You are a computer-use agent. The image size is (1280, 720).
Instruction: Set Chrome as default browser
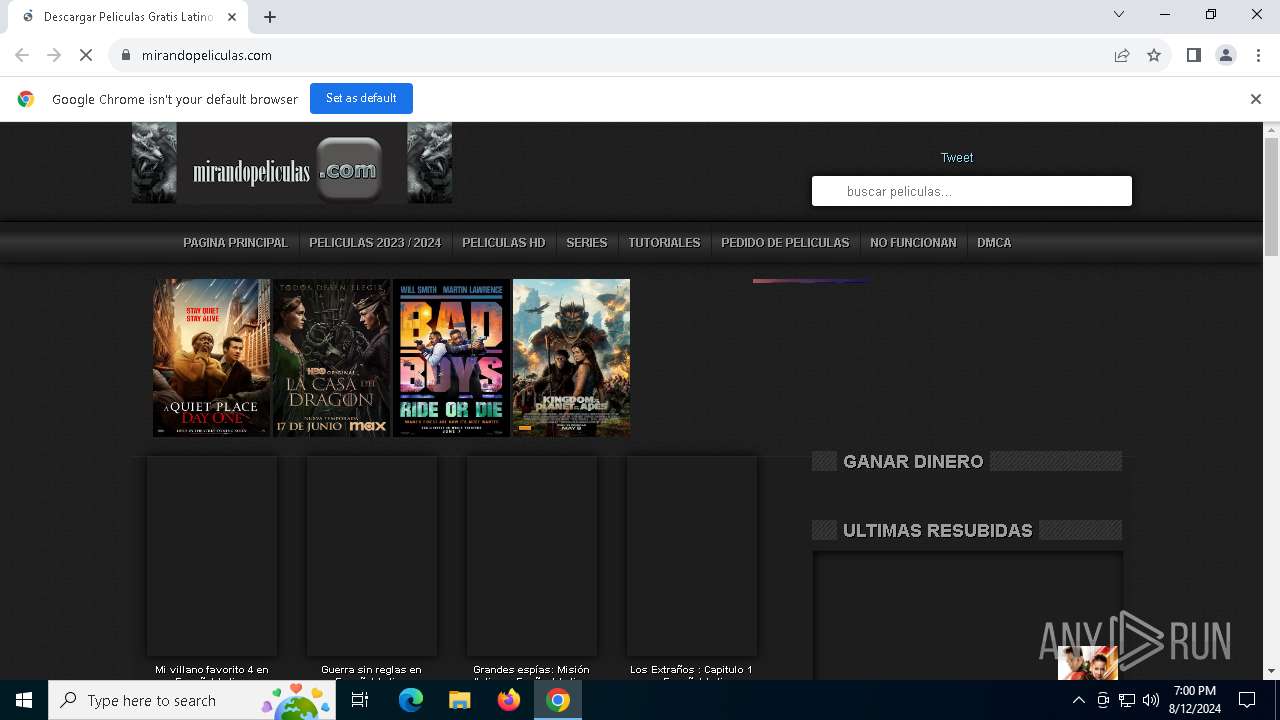pyautogui.click(x=361, y=98)
